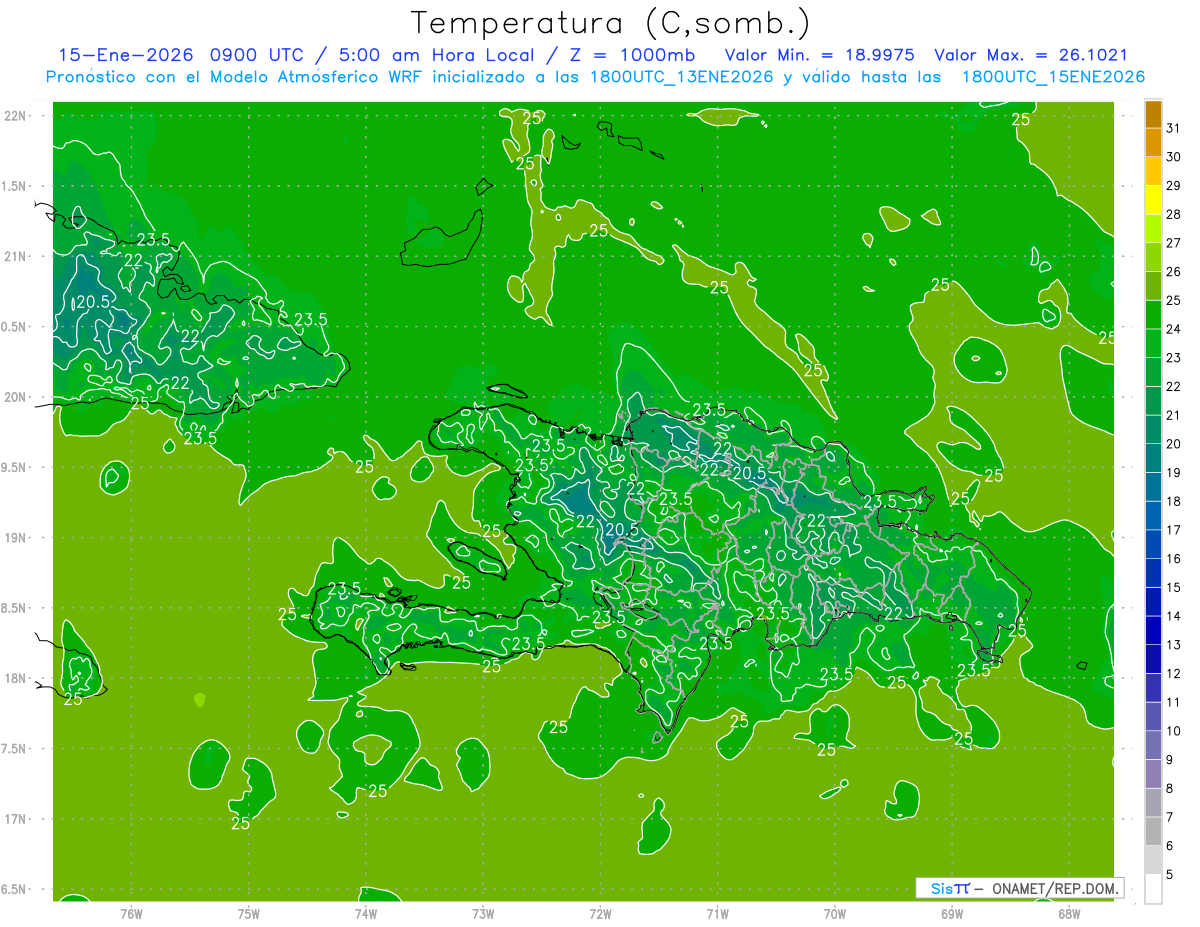Click color scale label '14'

[1173, 616]
